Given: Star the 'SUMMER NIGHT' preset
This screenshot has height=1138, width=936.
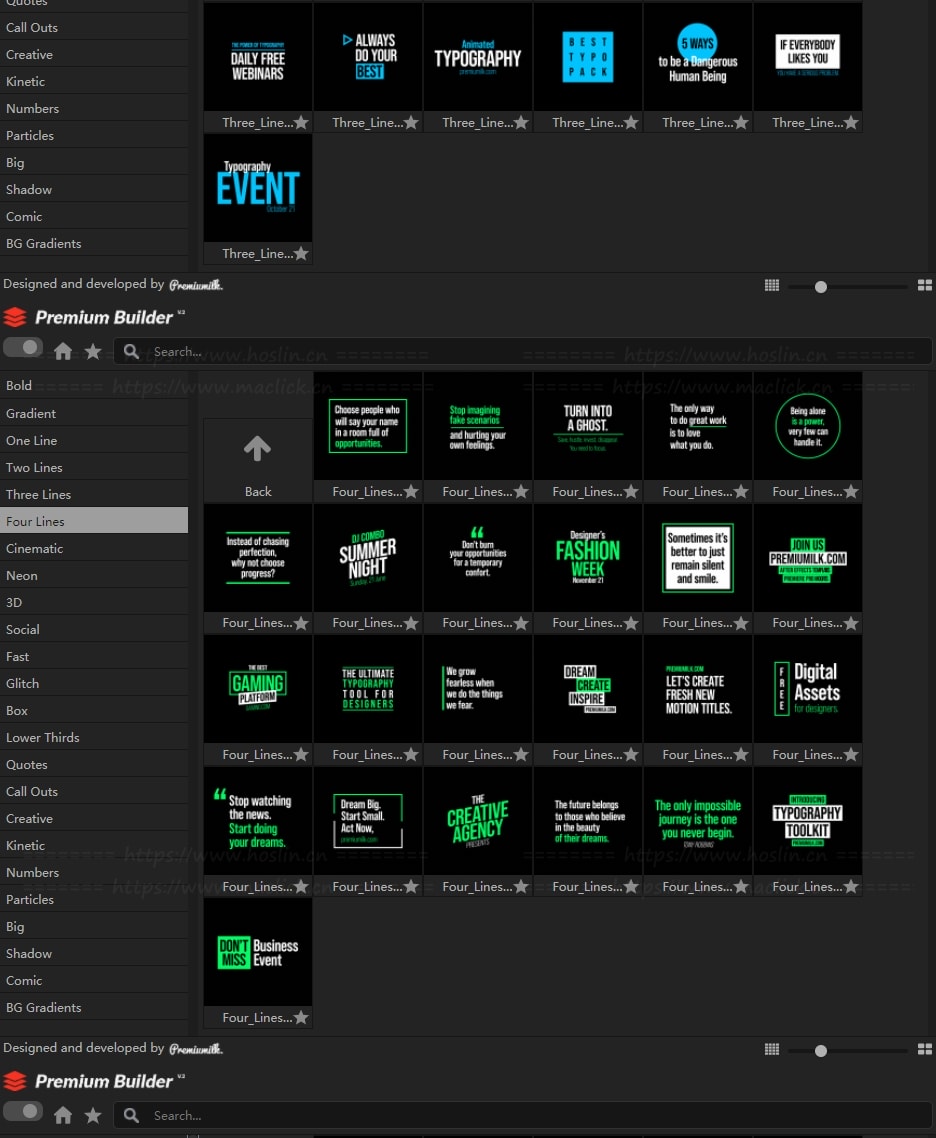Looking at the screenshot, I should 411,623.
